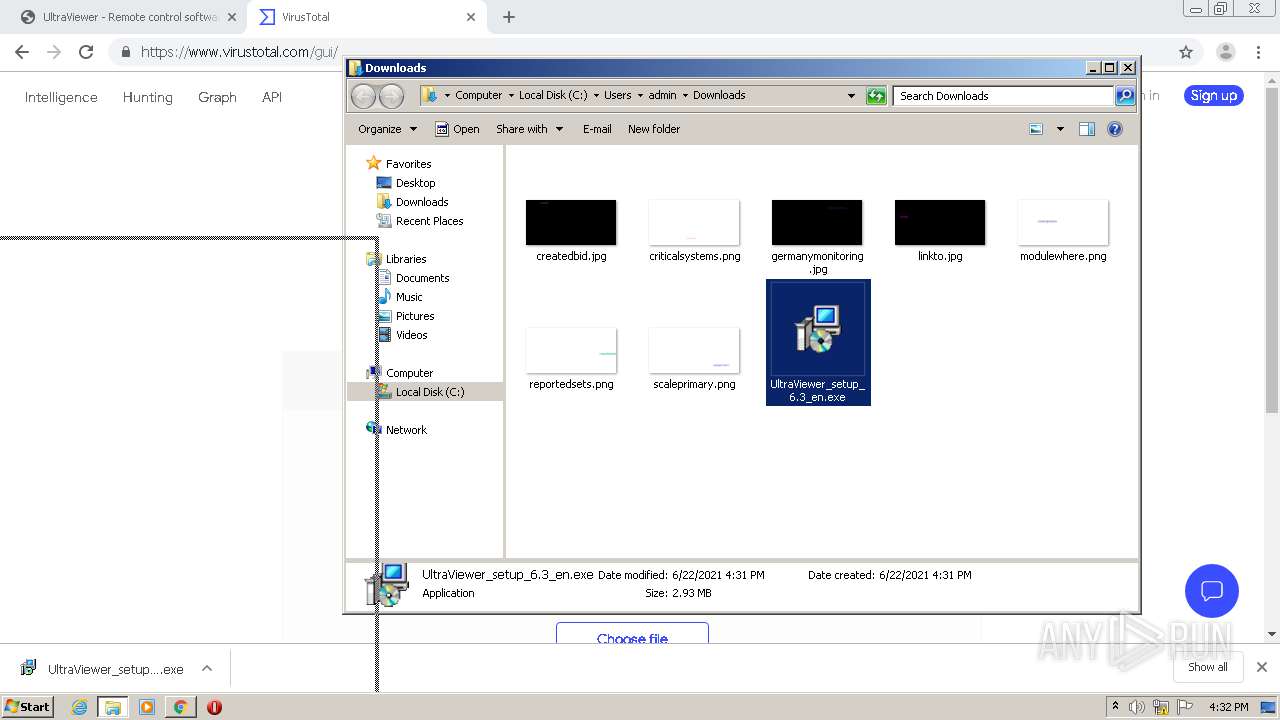Open Chrome profile avatar
Viewport: 1280px width, 720px height.
[1226, 52]
